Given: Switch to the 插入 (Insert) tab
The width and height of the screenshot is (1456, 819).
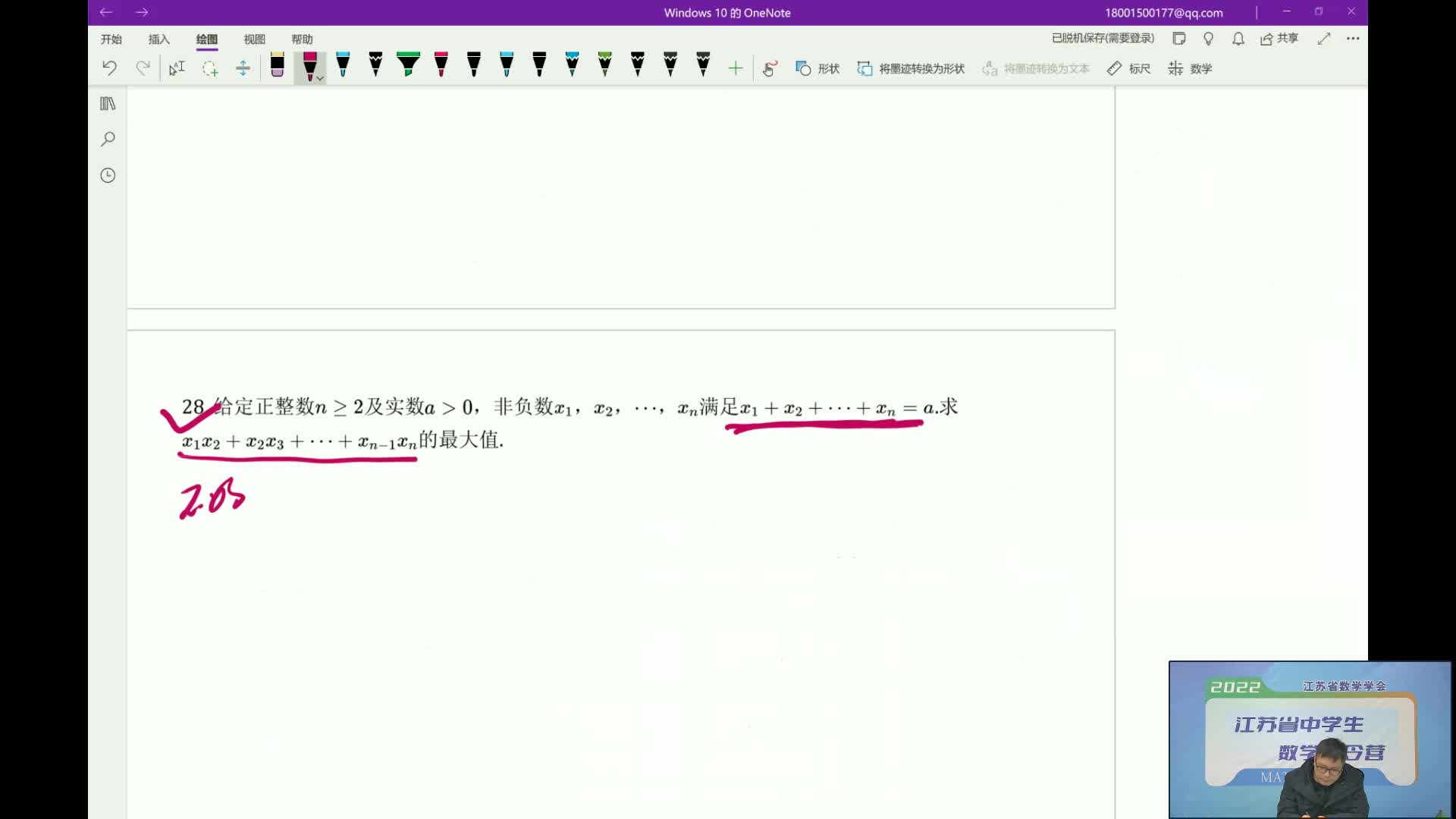Looking at the screenshot, I should tap(158, 39).
